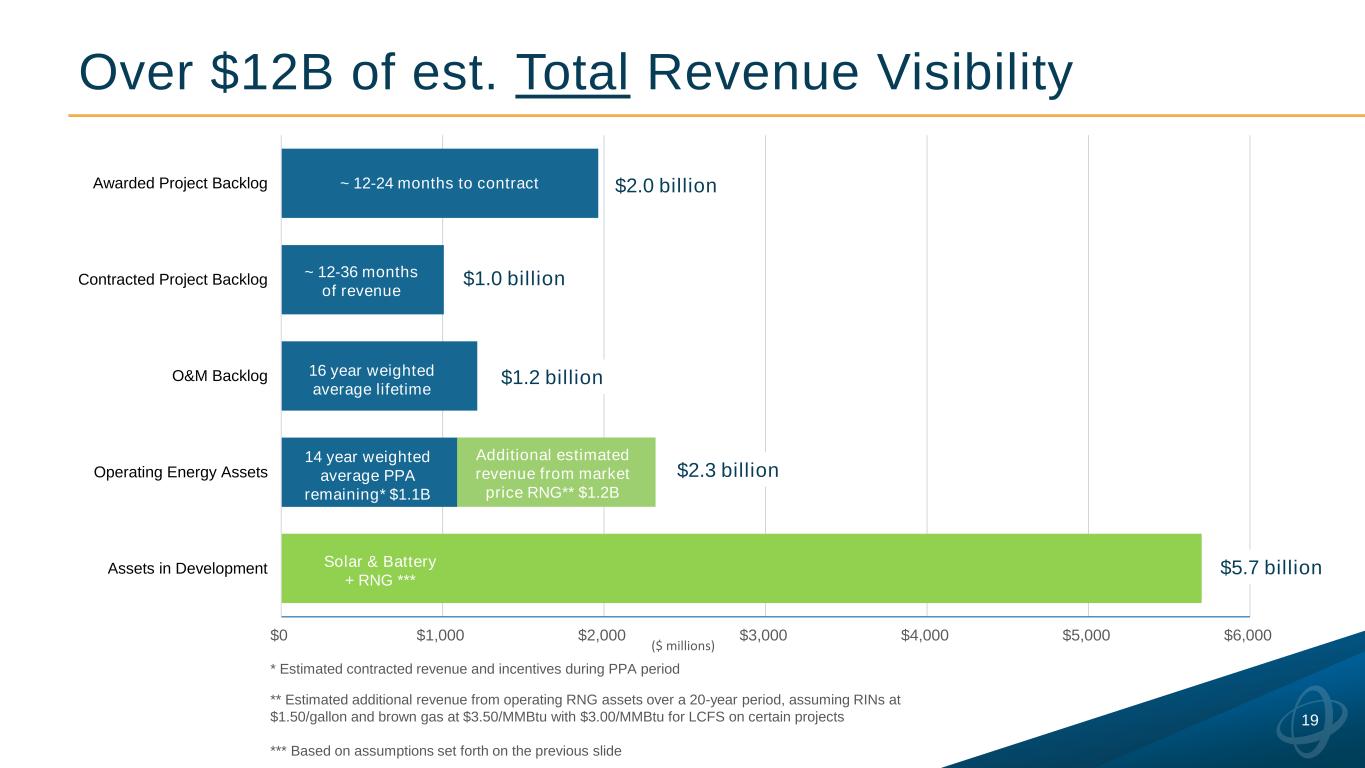The image size is (1365, 768).
Task: Click the $2.0 billion data label
Action: tap(665, 186)
